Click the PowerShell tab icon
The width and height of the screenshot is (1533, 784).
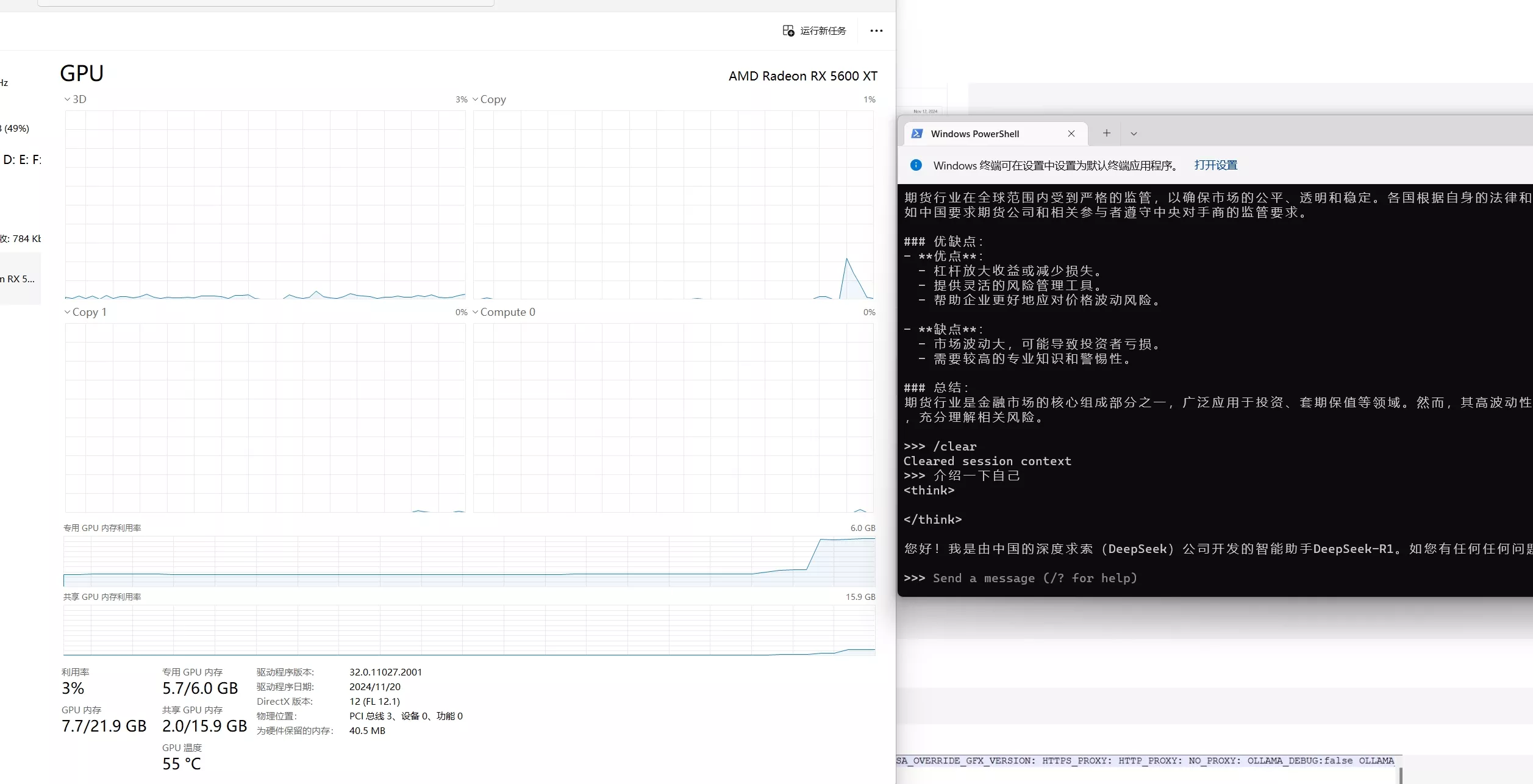(x=917, y=134)
